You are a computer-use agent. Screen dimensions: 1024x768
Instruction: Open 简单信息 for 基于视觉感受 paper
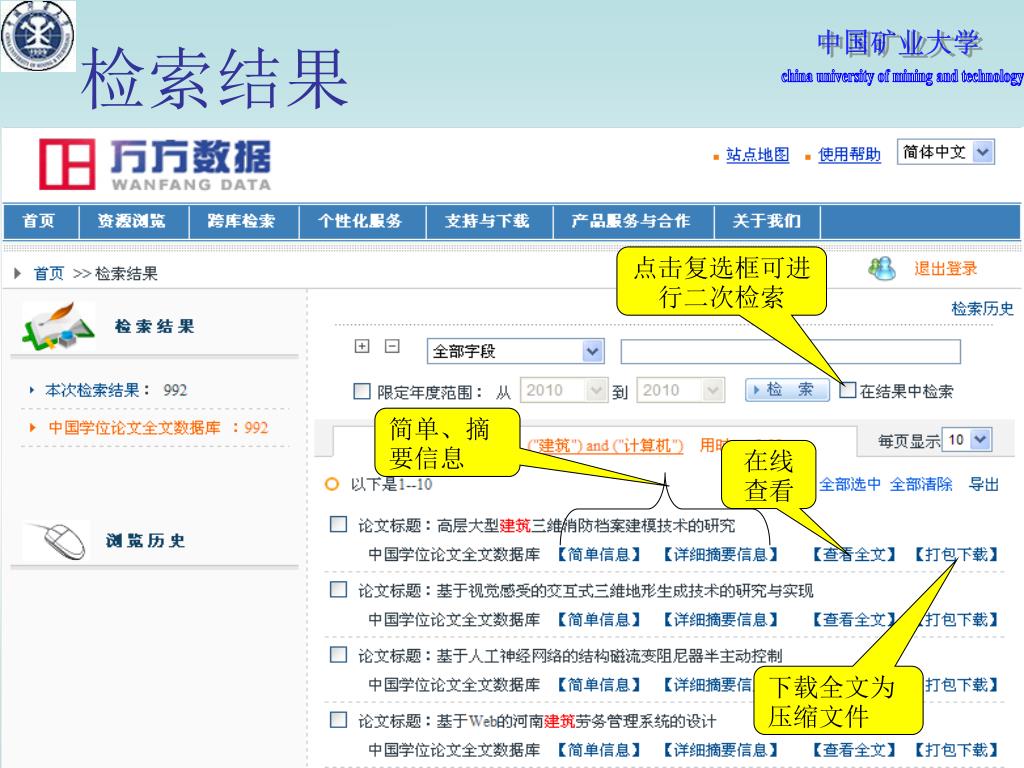pos(598,620)
